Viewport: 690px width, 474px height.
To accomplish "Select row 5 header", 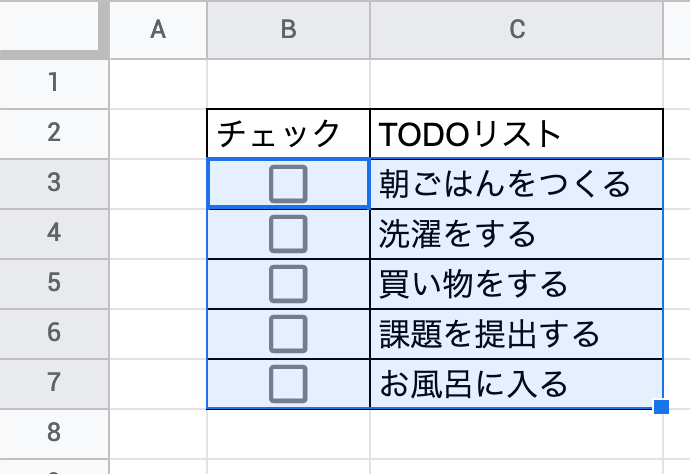I will pyautogui.click(x=54, y=284).
